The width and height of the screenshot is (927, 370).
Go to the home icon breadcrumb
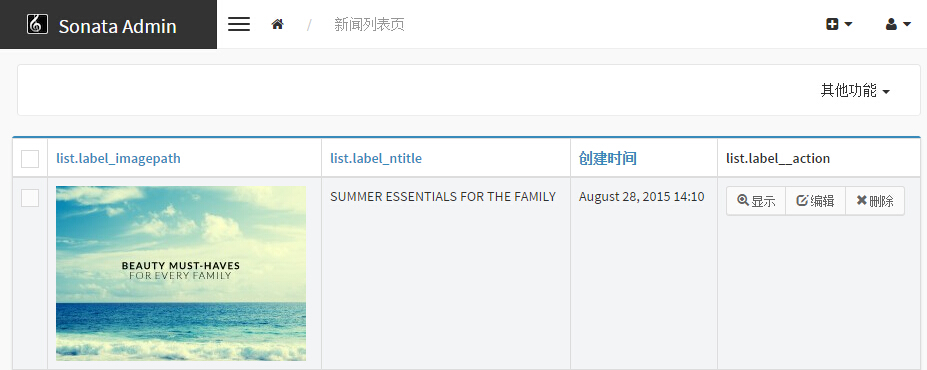[277, 24]
